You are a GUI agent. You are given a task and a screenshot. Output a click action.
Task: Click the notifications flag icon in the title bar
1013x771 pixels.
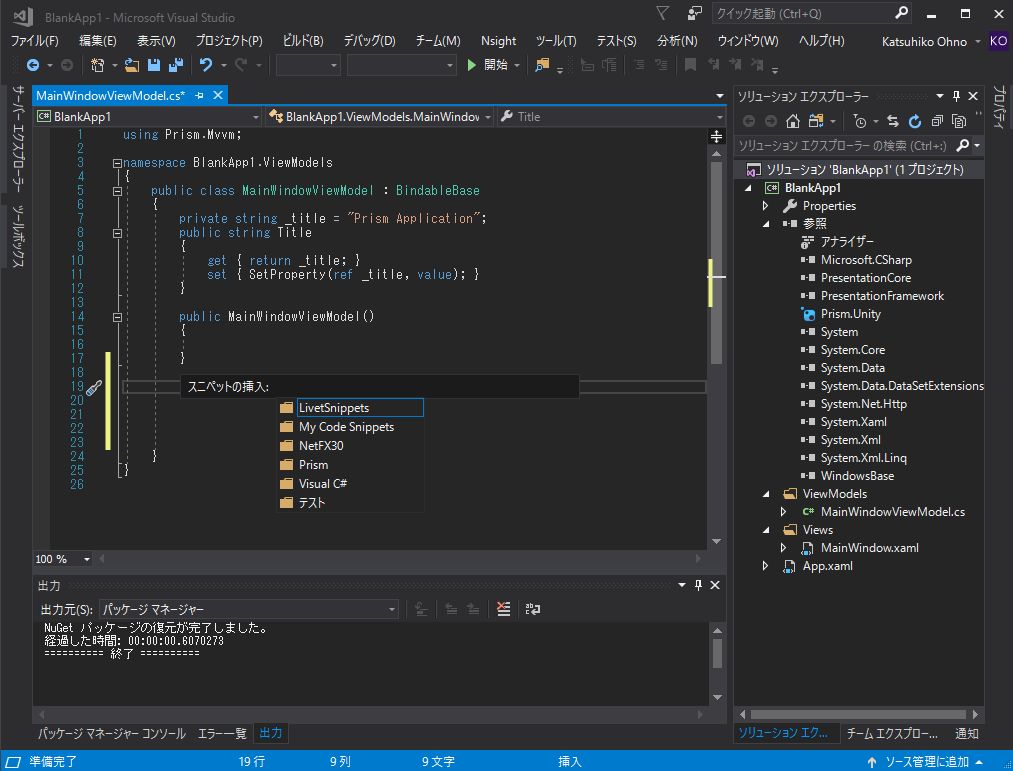[662, 13]
